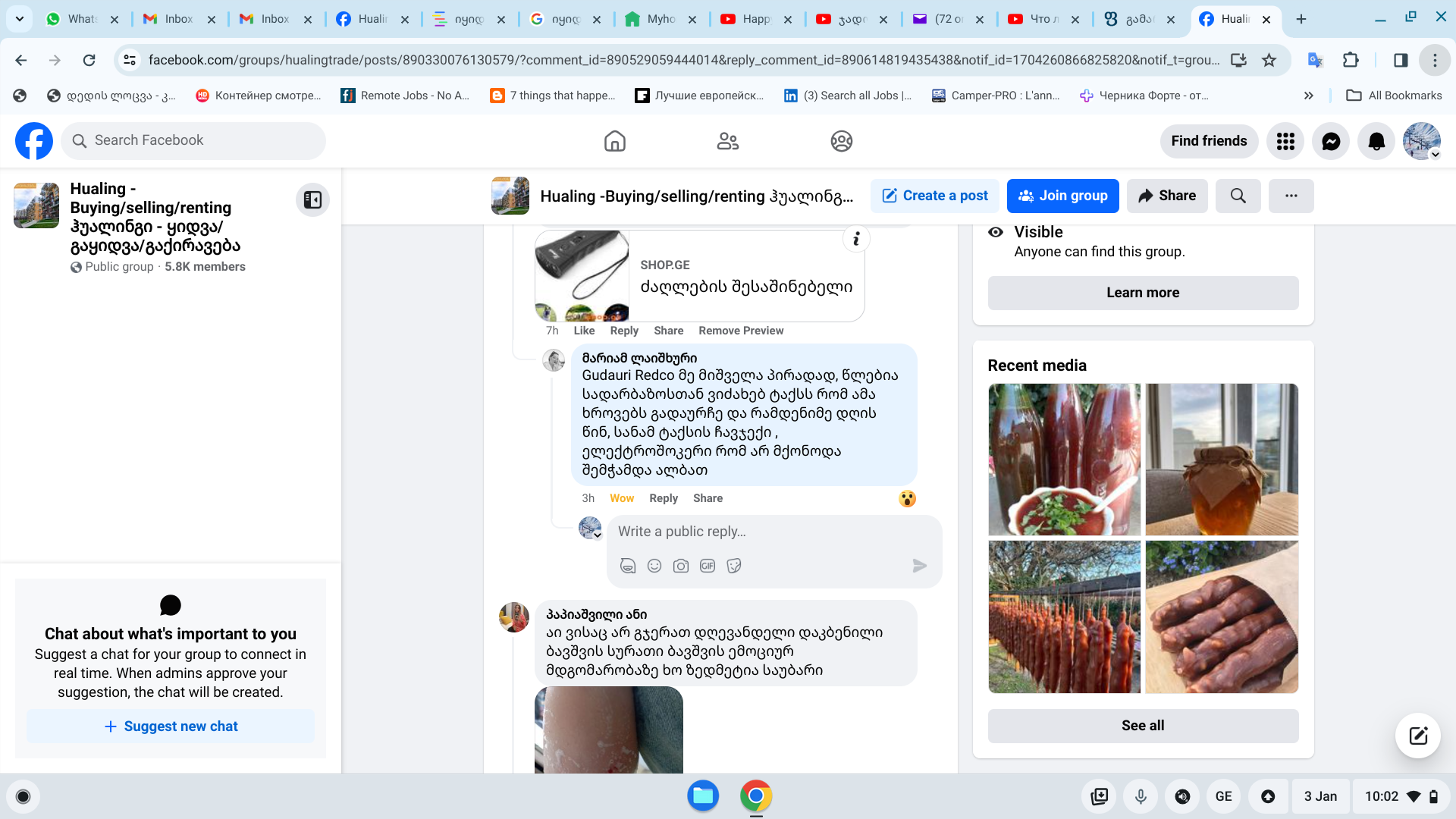1456x819 pixels.
Task: Expand hidden bookmarks chevron
Action: tap(1308, 96)
